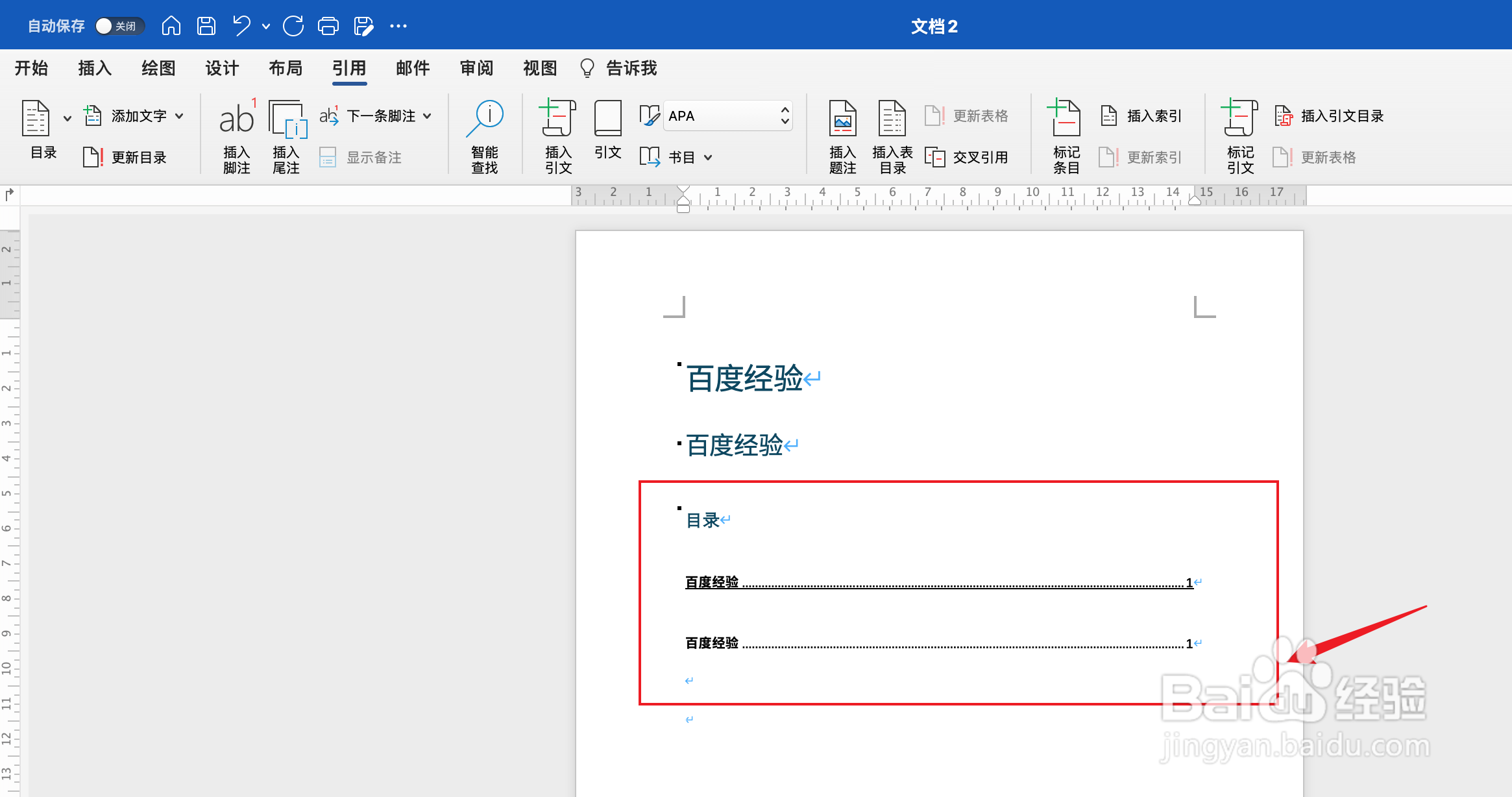Click the right indent marker on ruler

(x=1195, y=201)
